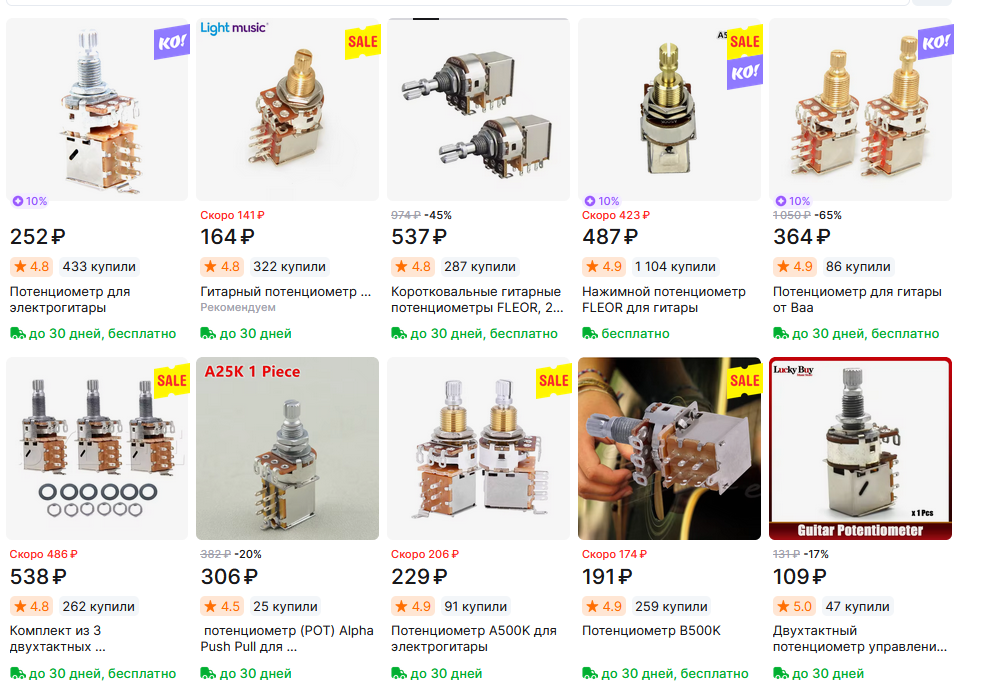
Task: Click the 433 купили purchases badge
Action: click(99, 267)
